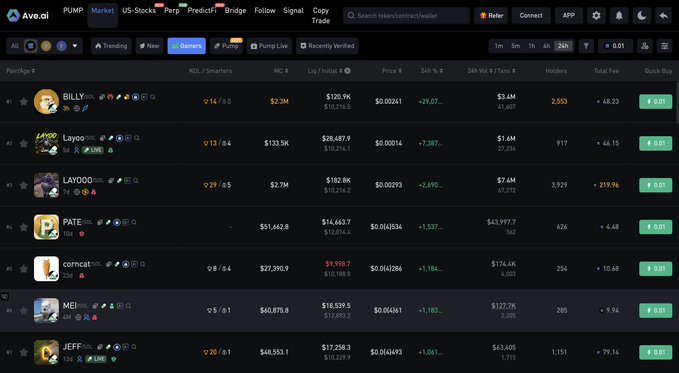Copy the BILLY contract address icon

coord(102,97)
